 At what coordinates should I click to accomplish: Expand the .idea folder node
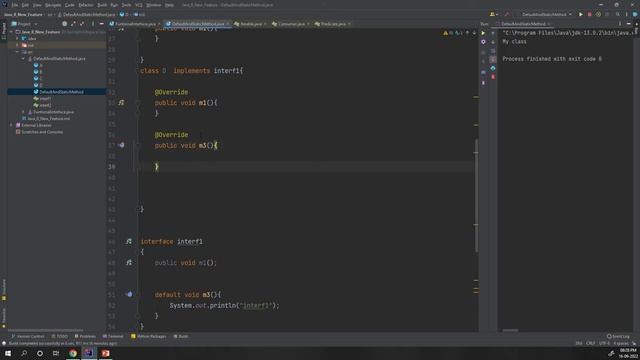(18, 39)
